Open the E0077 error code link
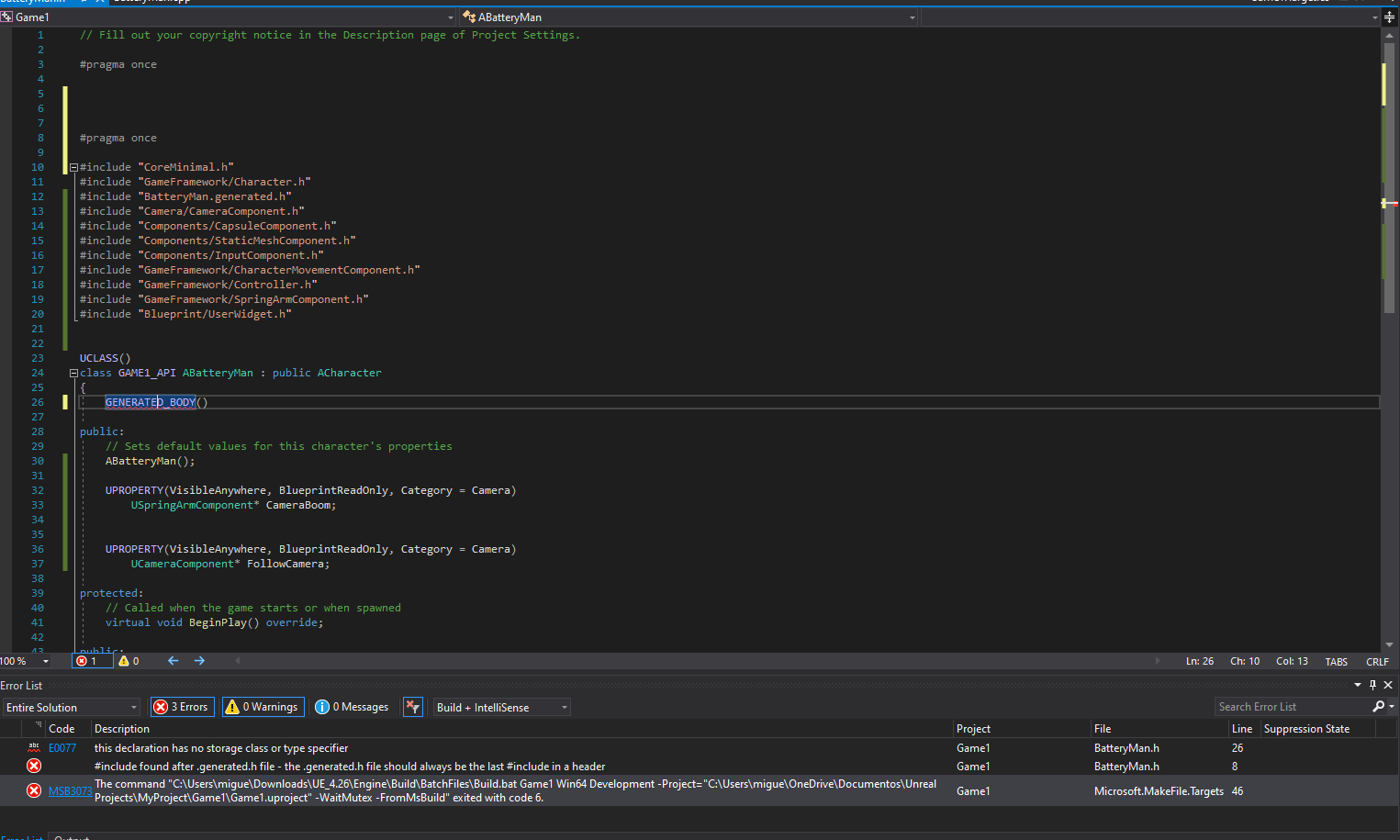 click(62, 748)
